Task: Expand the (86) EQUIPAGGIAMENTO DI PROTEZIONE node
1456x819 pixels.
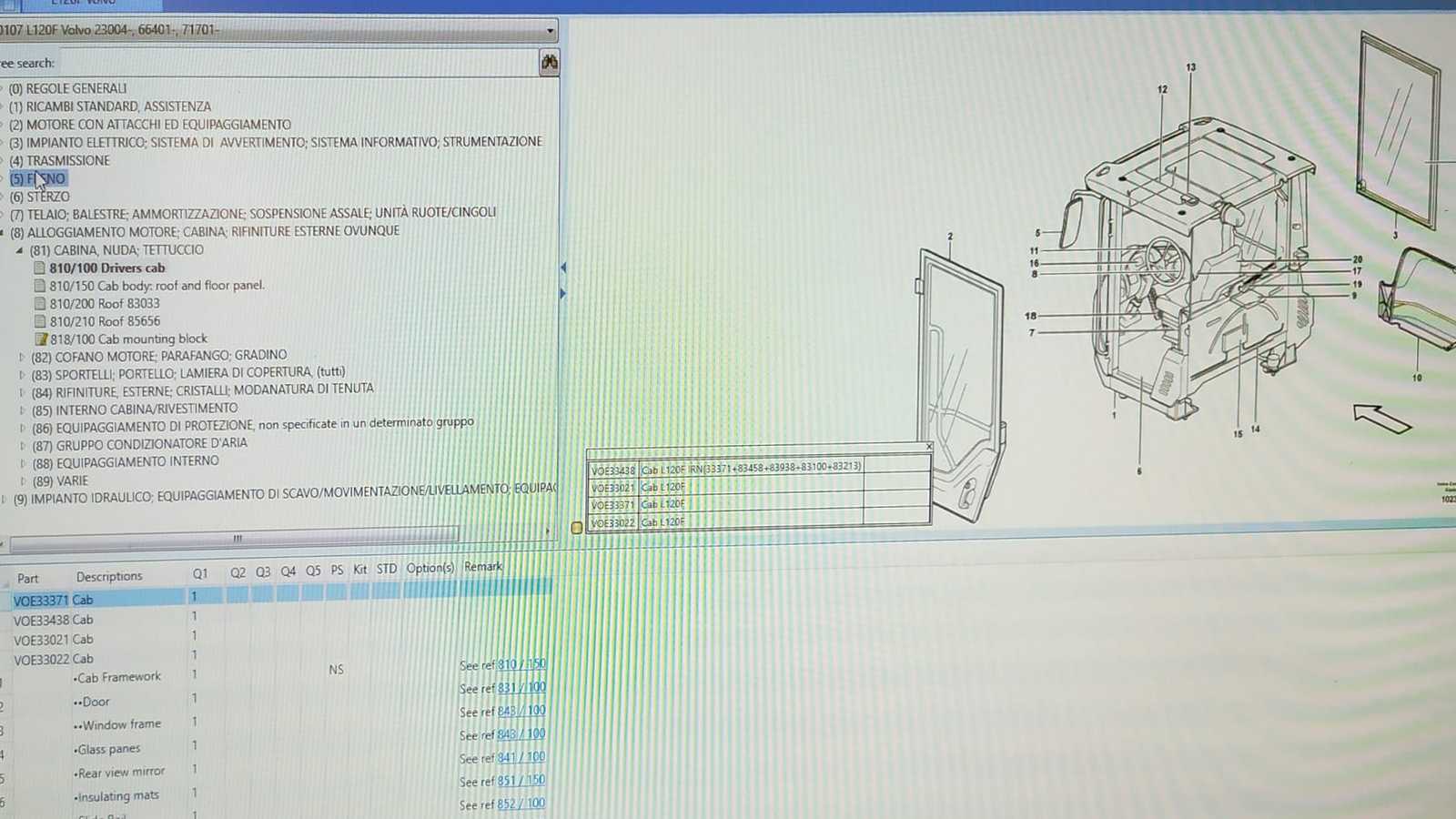Action: click(x=22, y=428)
